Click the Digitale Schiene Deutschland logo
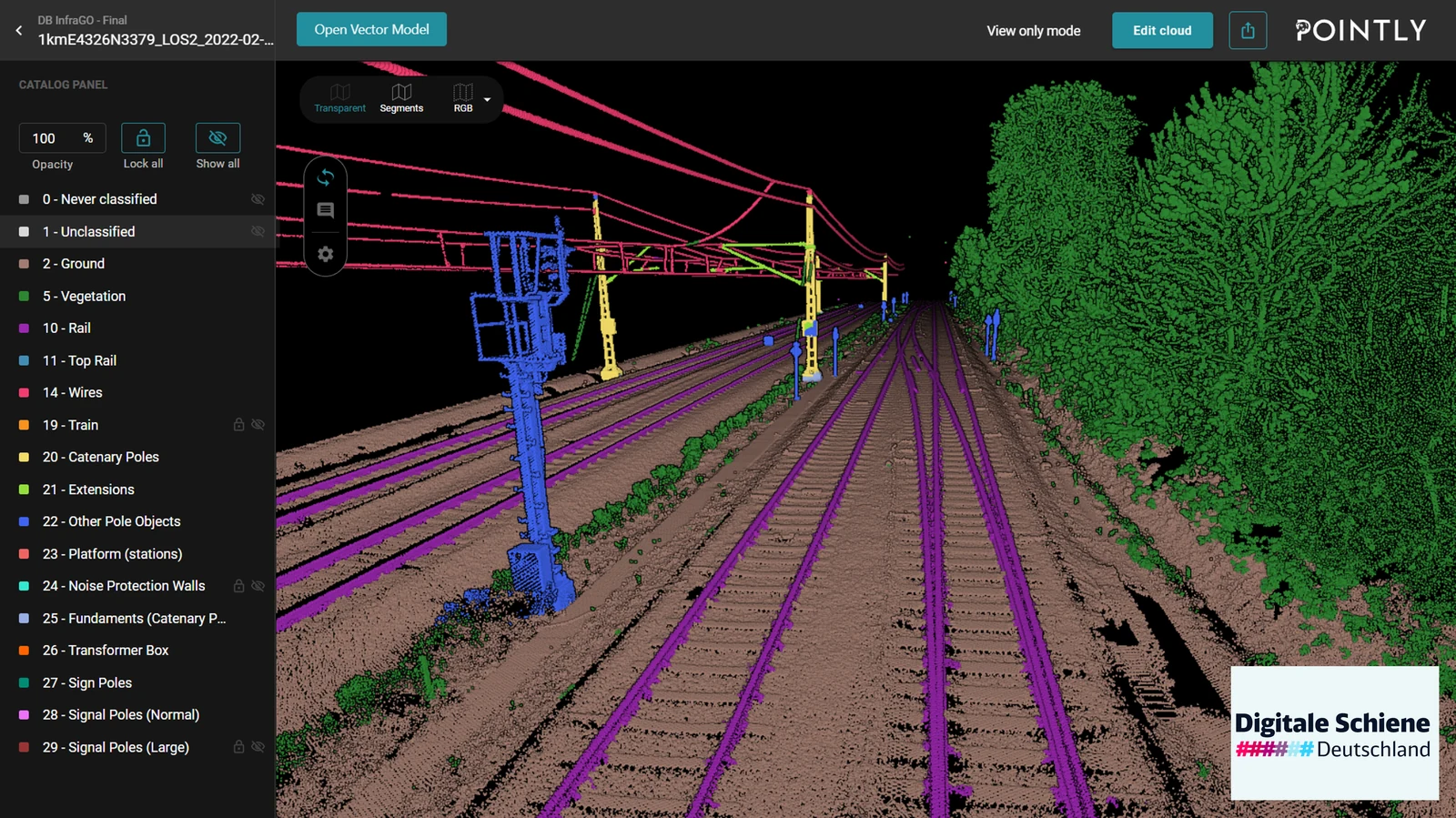Screen dimensions: 1456x818 pos(1334,733)
